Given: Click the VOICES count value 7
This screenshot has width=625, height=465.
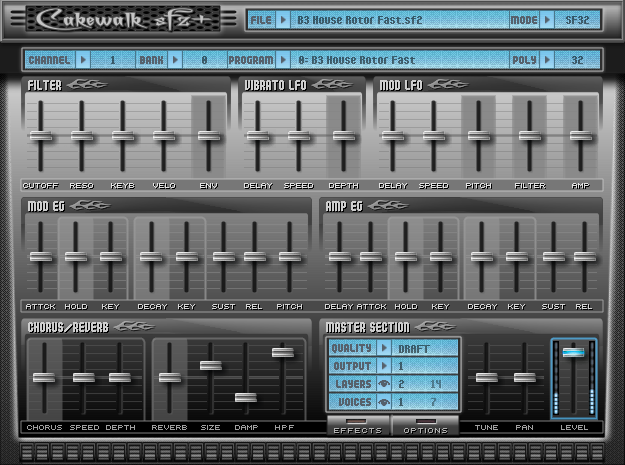Looking at the screenshot, I should click(x=434, y=402).
